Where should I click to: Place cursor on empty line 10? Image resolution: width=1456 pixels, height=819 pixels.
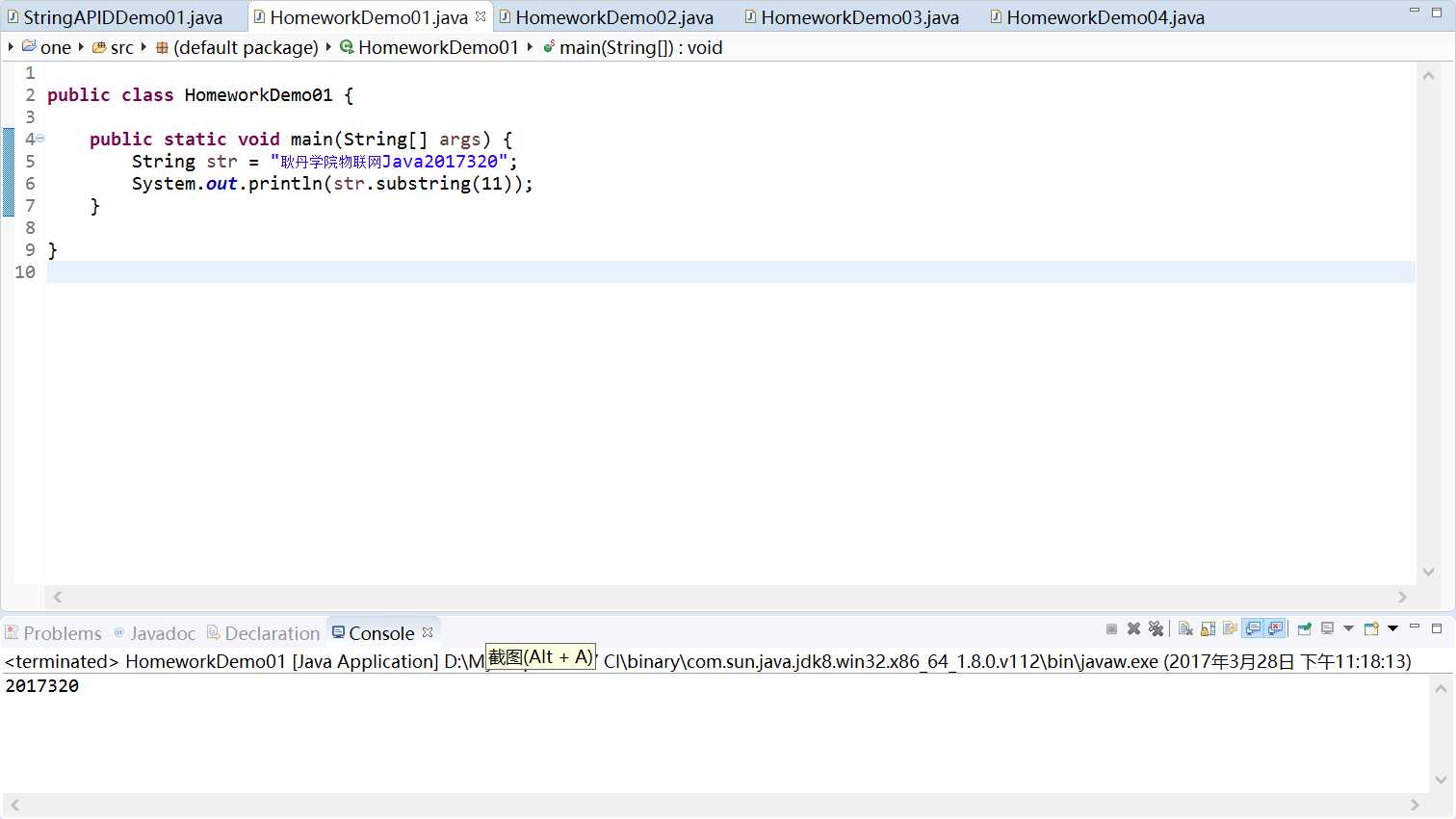coord(731,272)
